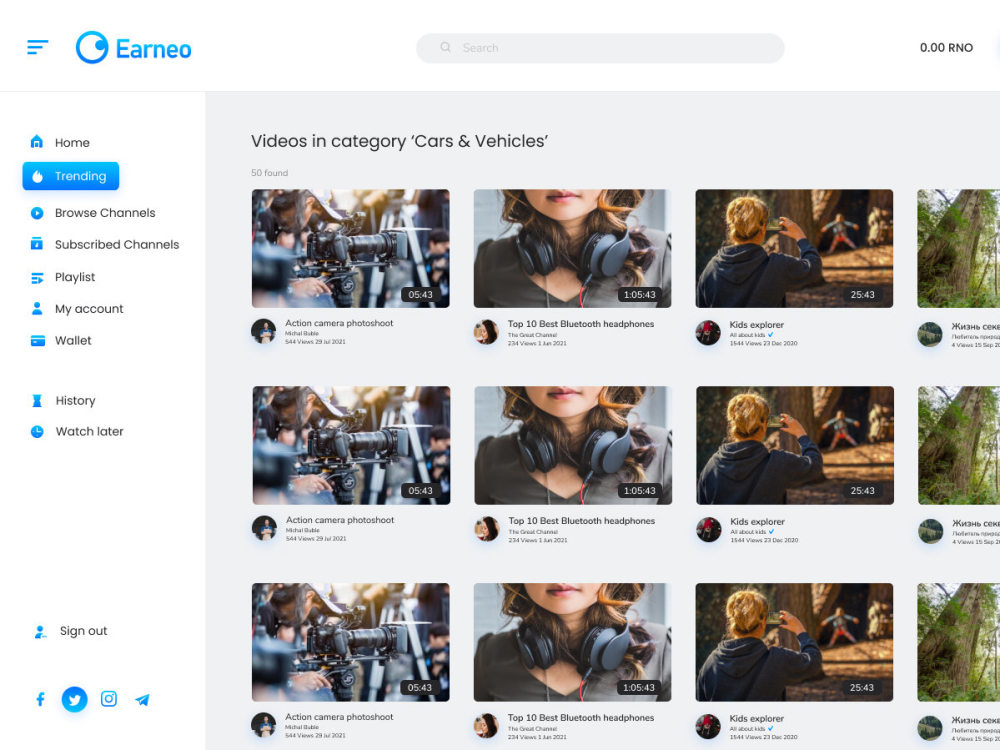
Task: Open top row Bluetooth headphones thumbnail
Action: click(x=572, y=248)
